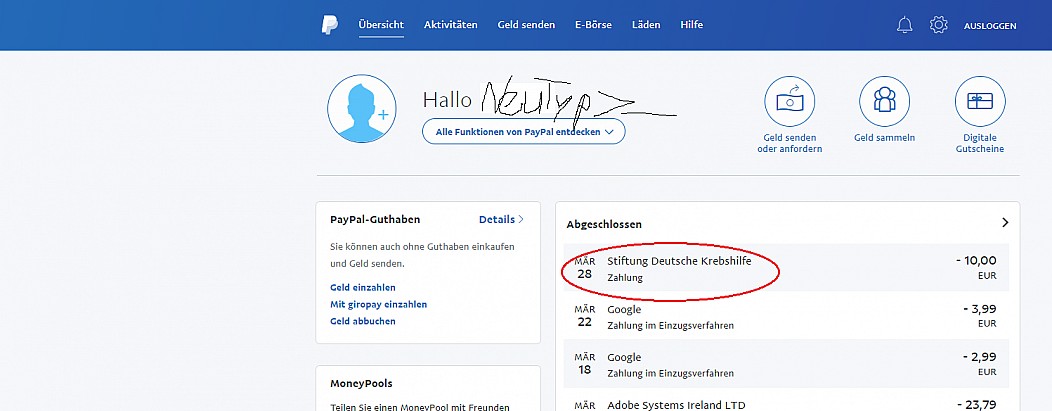The height and width of the screenshot is (411, 1052).
Task: Open PayPal-Guthaben Details chevron link
Action: [x=501, y=219]
